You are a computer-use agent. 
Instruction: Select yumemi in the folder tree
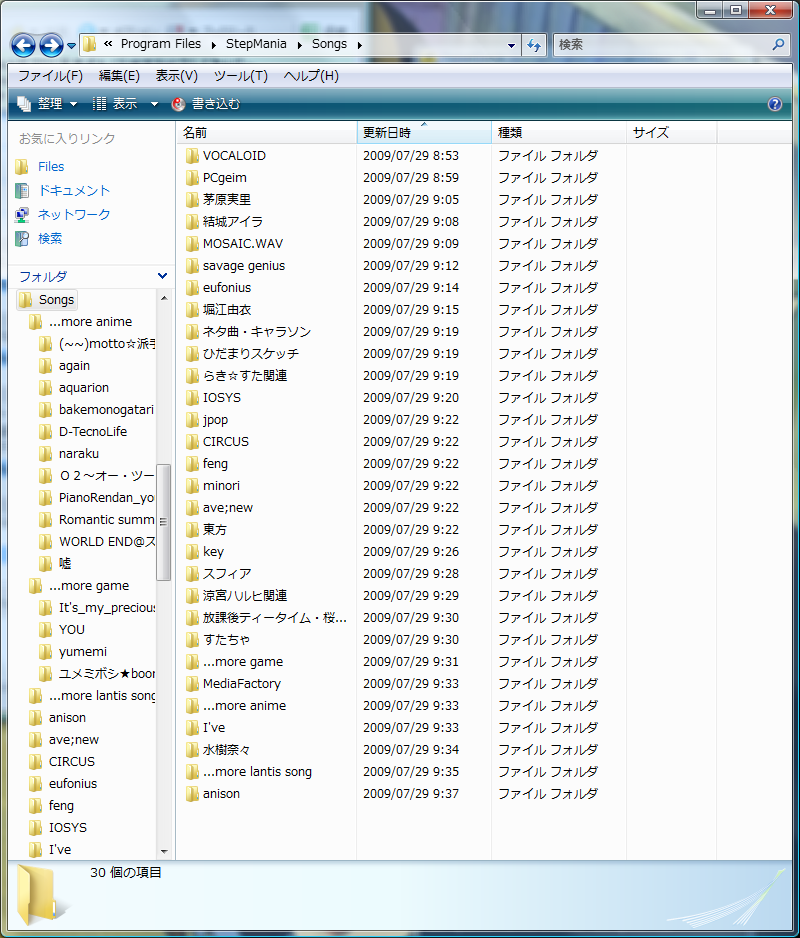coord(83,651)
